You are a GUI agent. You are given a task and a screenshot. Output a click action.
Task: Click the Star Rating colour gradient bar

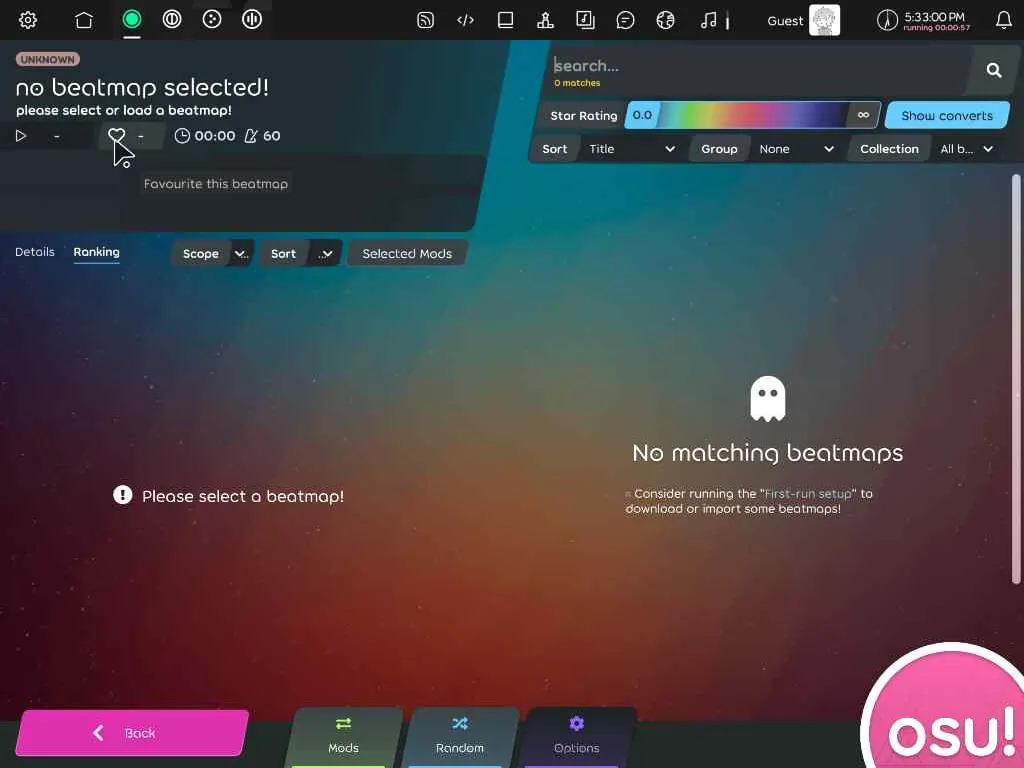click(x=754, y=115)
